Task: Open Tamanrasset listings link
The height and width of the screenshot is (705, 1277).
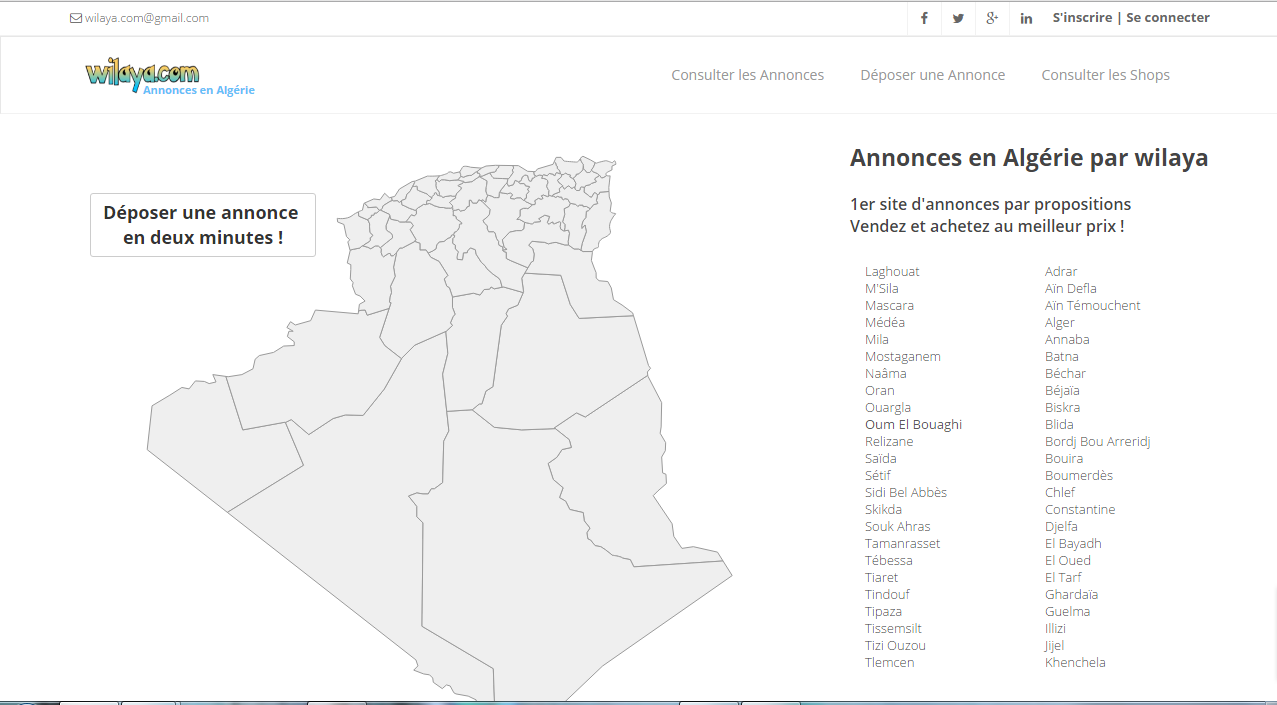Action: [902, 544]
